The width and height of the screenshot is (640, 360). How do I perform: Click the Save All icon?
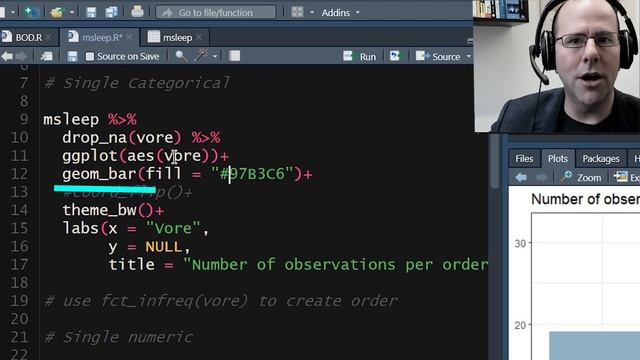click(111, 12)
